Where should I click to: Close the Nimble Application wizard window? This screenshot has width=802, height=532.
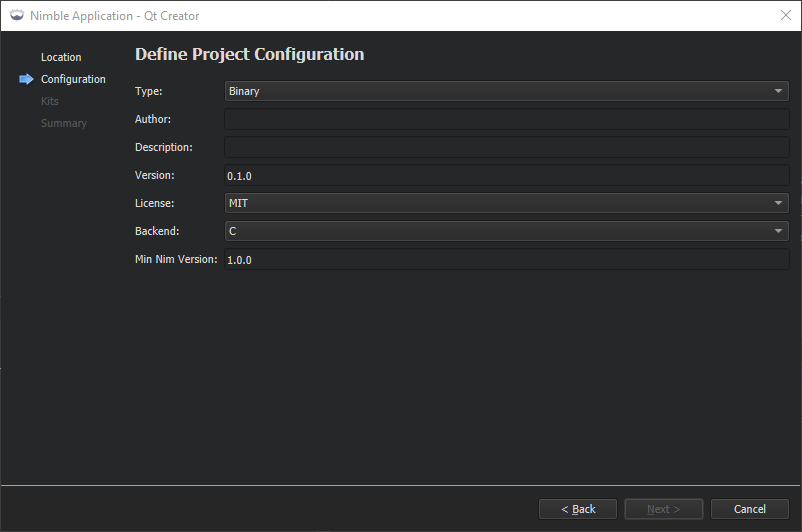[785, 15]
